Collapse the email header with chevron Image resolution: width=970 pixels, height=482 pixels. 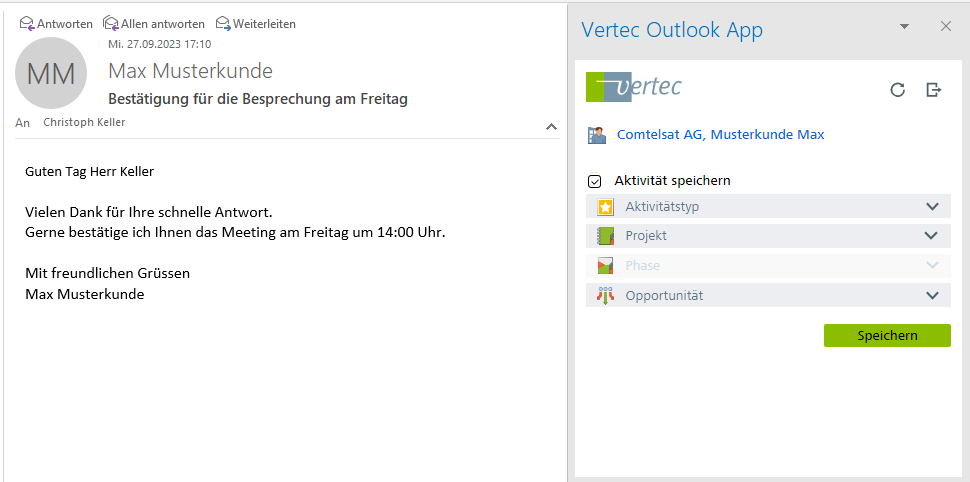(551, 127)
